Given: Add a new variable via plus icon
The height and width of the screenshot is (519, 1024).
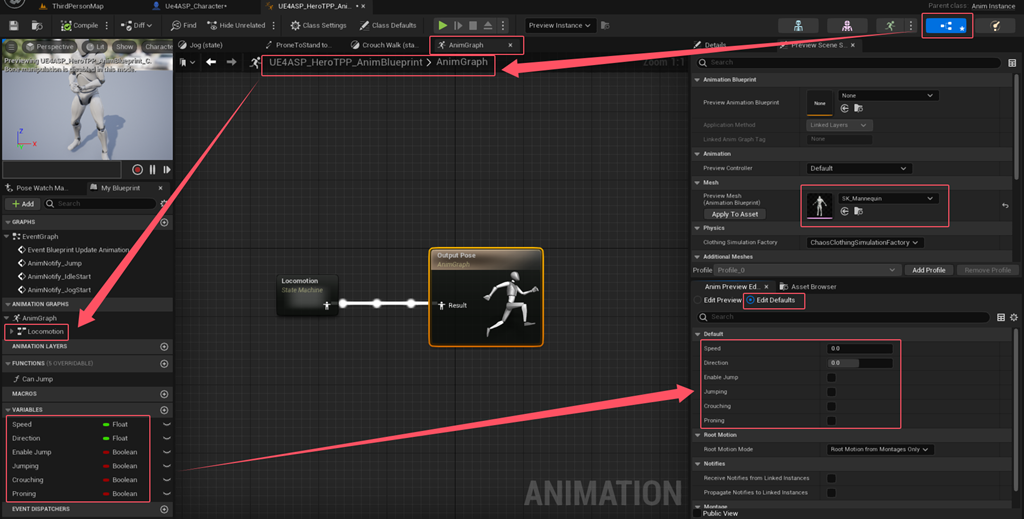Looking at the screenshot, I should [164, 410].
